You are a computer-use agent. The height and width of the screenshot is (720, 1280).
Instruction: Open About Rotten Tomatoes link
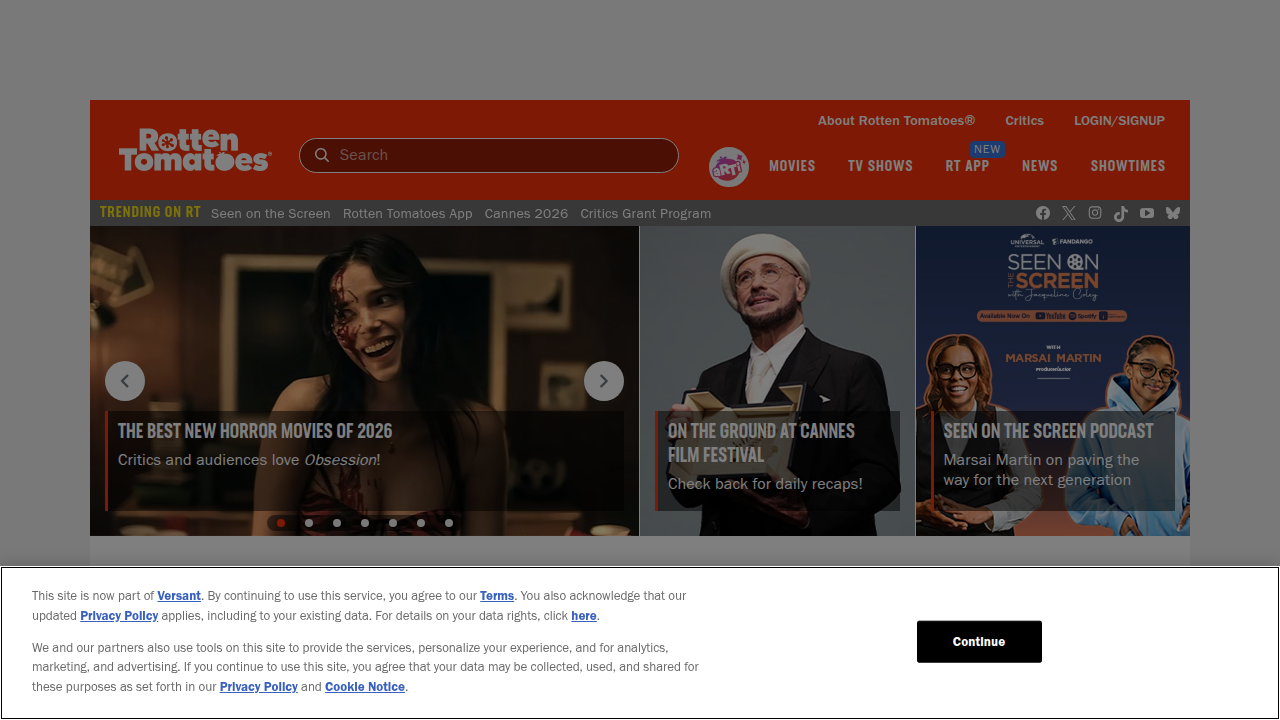pos(896,120)
